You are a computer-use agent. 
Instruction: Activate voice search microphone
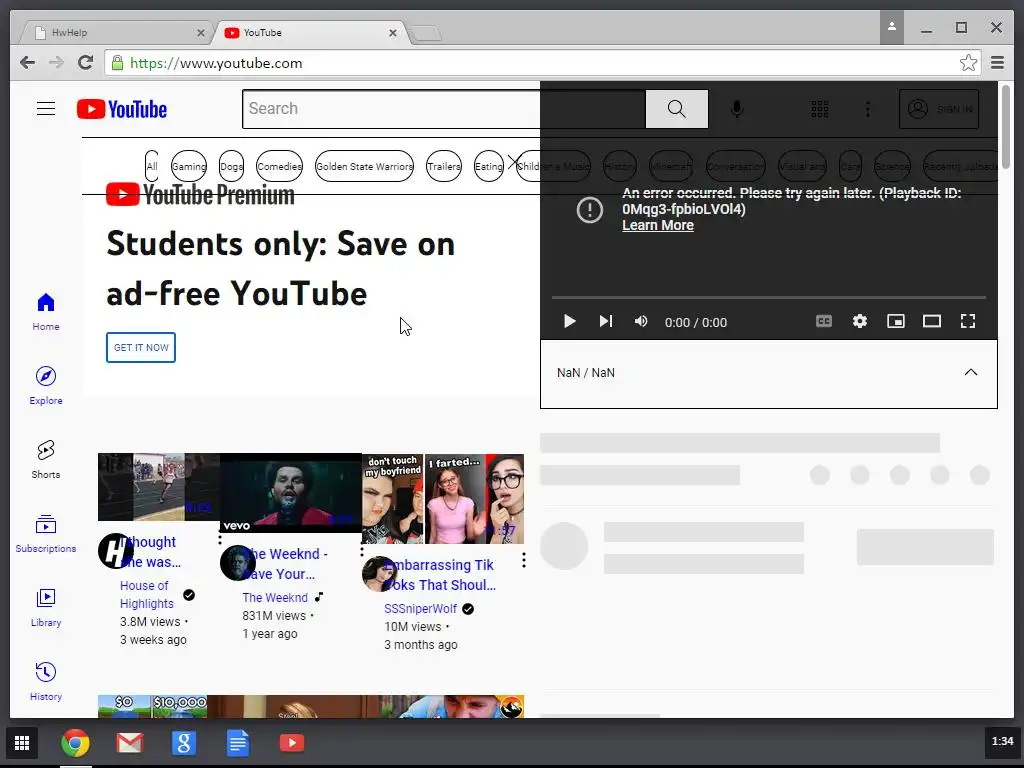[x=737, y=109]
